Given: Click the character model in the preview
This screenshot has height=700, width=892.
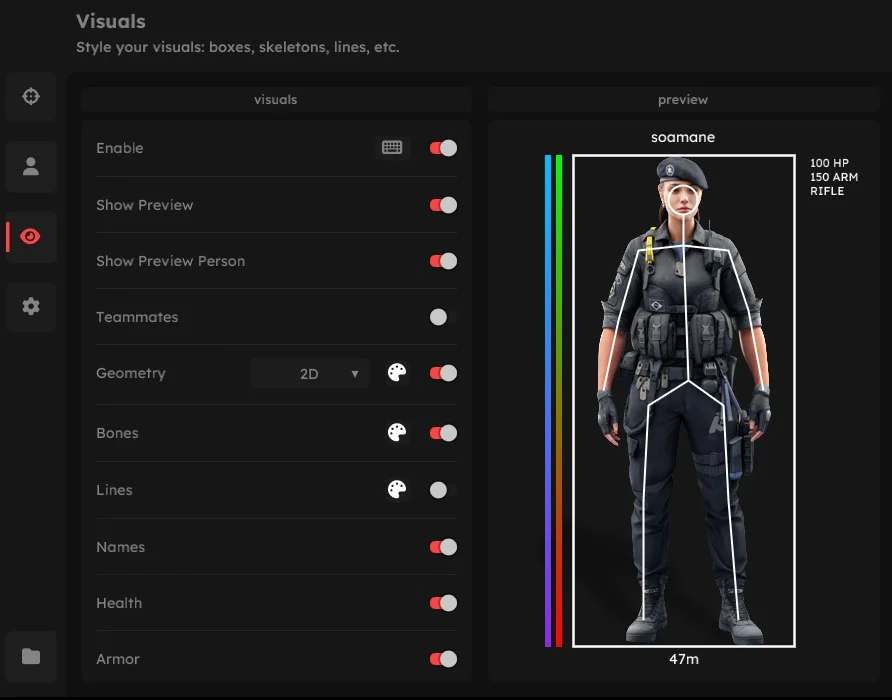Looking at the screenshot, I should [x=683, y=400].
